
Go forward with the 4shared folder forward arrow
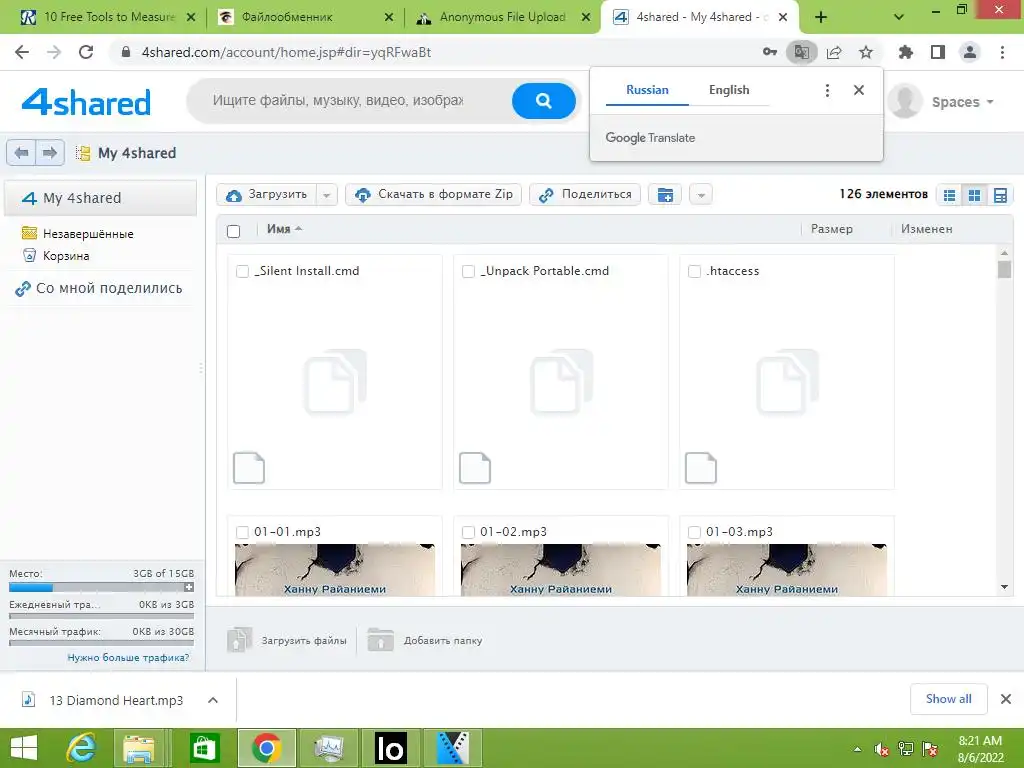[50, 153]
